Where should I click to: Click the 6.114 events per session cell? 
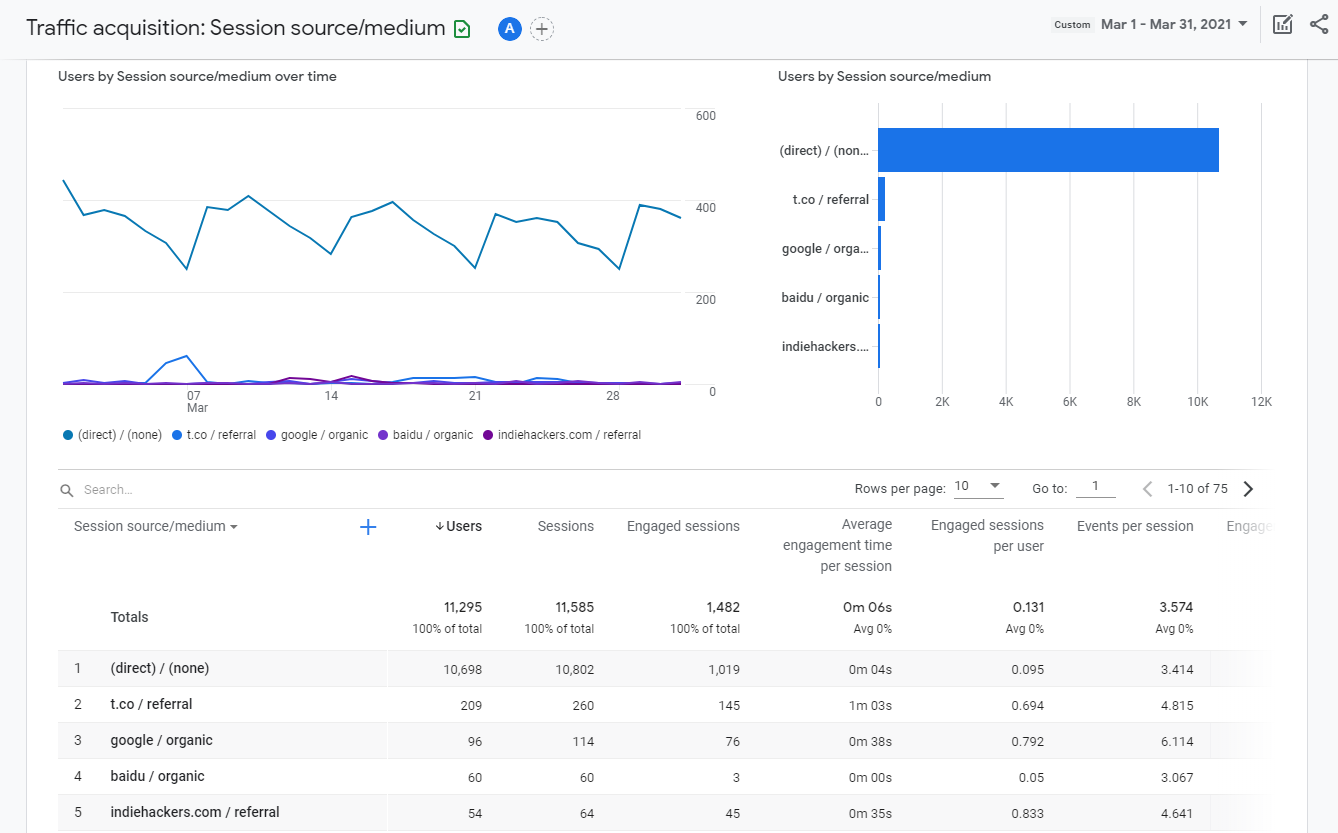click(x=1177, y=741)
